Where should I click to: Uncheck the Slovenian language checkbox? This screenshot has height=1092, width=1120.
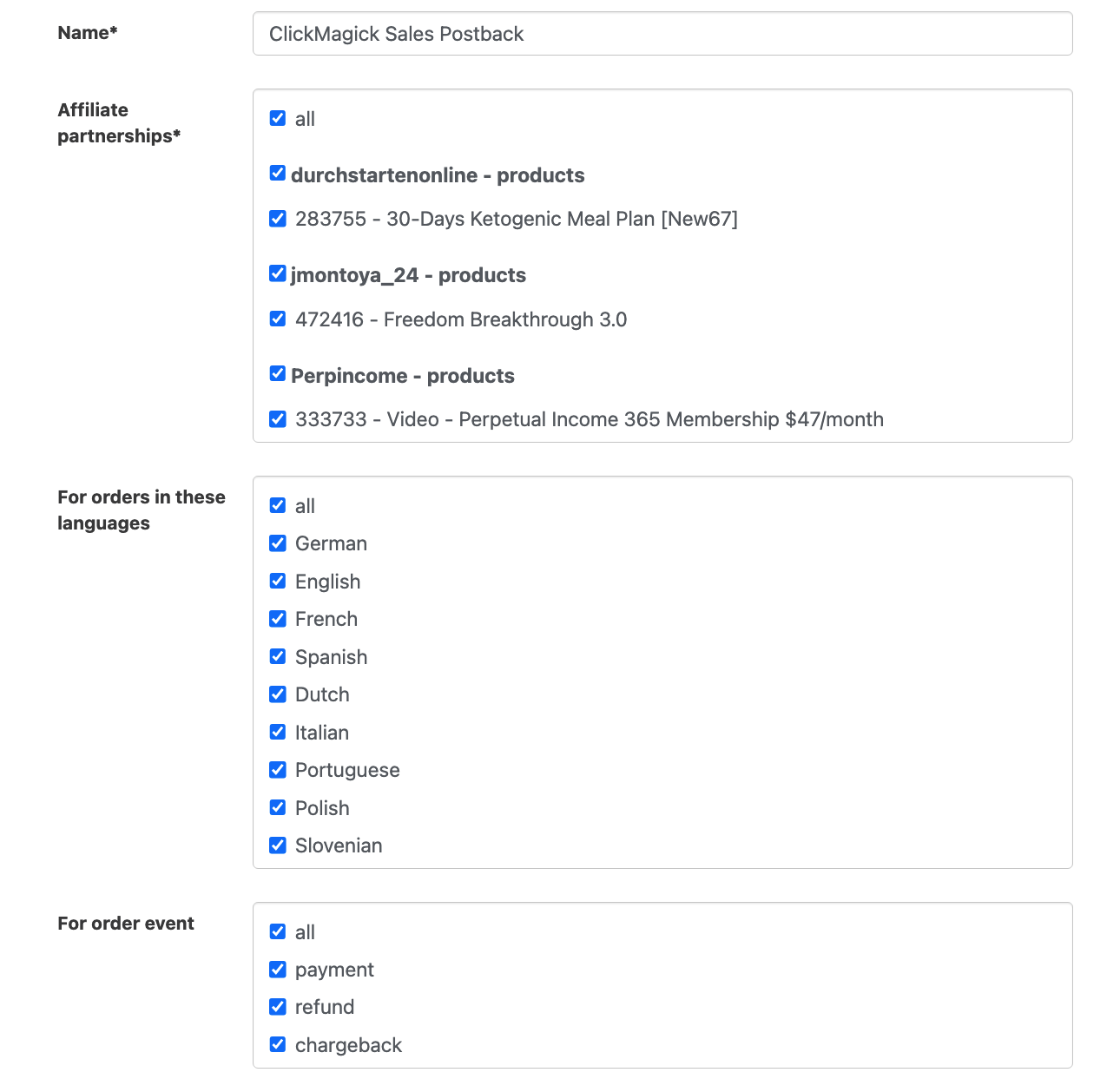pyautogui.click(x=278, y=845)
